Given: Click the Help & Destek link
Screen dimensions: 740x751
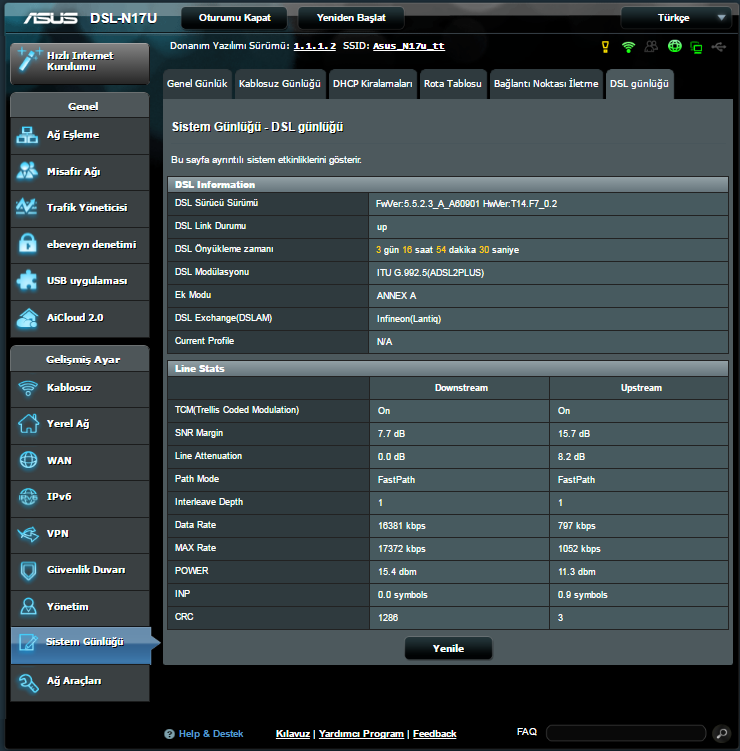Looking at the screenshot, I should pyautogui.click(x=211, y=734).
